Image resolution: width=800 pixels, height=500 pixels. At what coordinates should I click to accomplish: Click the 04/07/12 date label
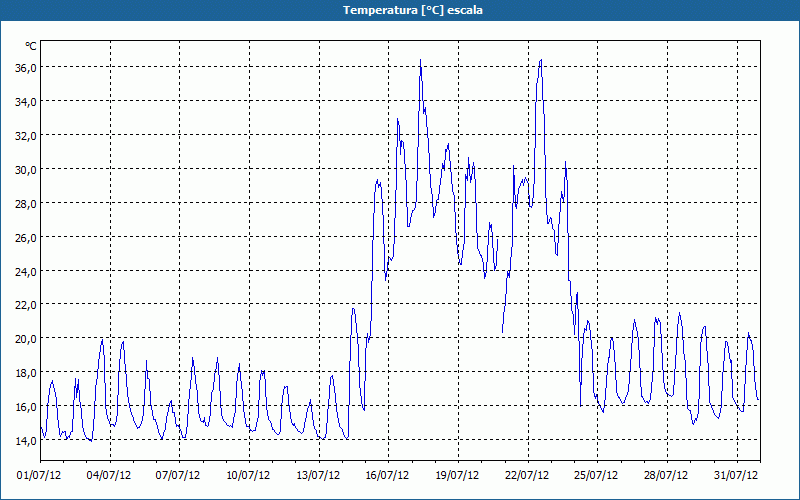click(109, 476)
